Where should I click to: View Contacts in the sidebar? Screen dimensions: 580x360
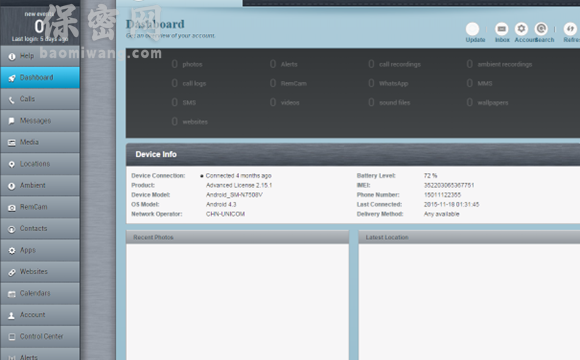tap(40, 229)
